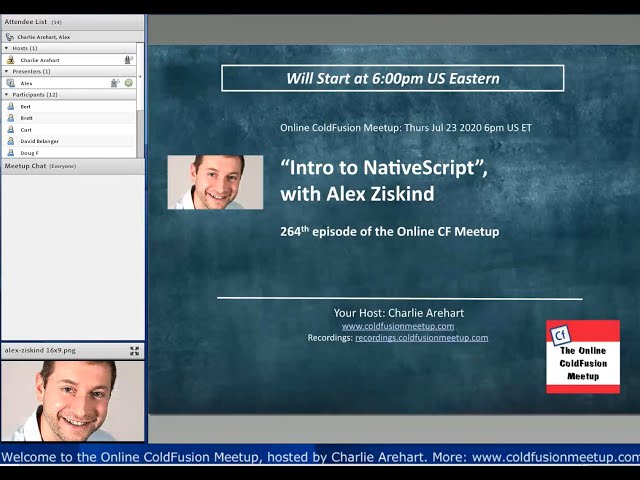640x480 pixels.
Task: Click the Online ColdFusion Meetup Cf logo
Action: coord(583,357)
